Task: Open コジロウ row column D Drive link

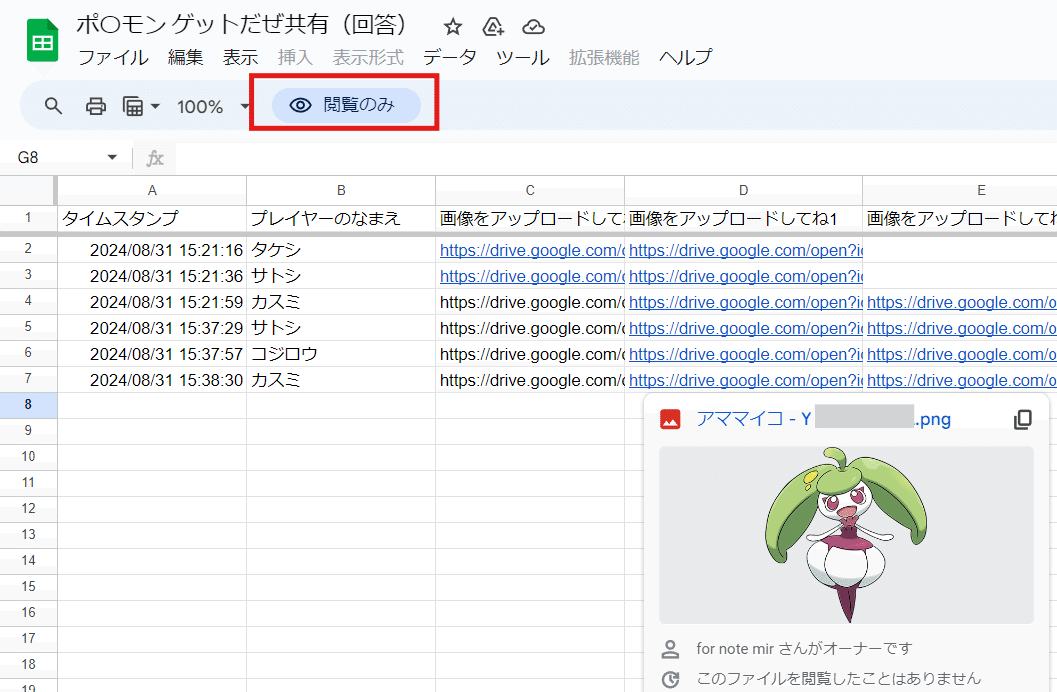Action: [x=746, y=354]
